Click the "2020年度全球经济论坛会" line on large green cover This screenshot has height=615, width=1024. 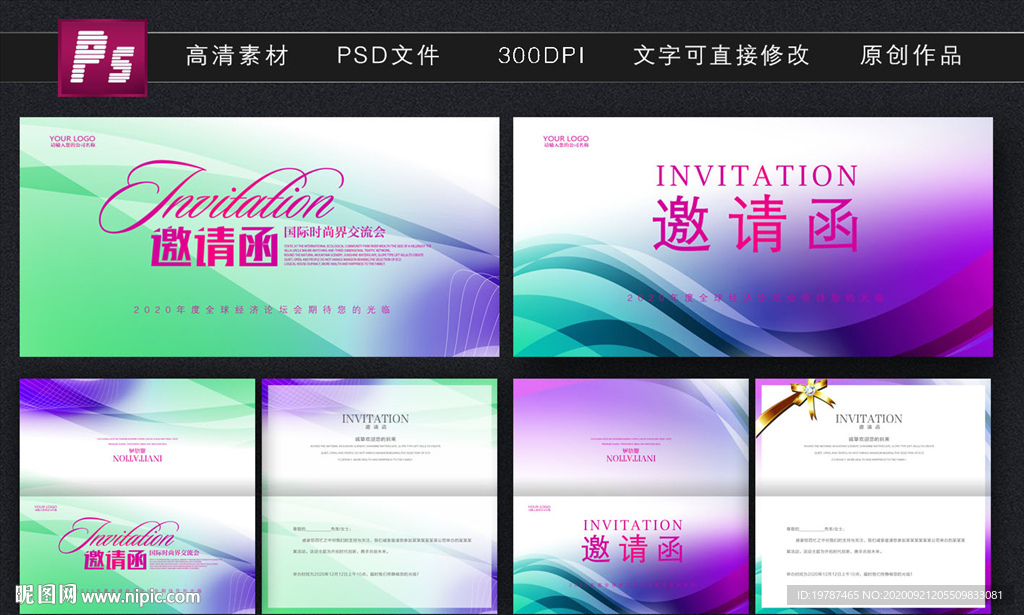point(262,309)
